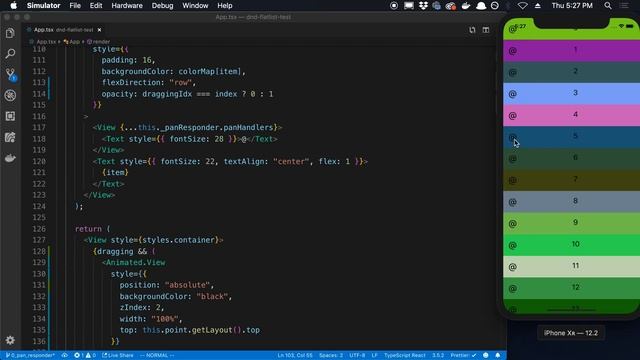Viewport: 640px width, 360px height.
Task: Click the gray-blue row labeled 8
Action: point(571,202)
